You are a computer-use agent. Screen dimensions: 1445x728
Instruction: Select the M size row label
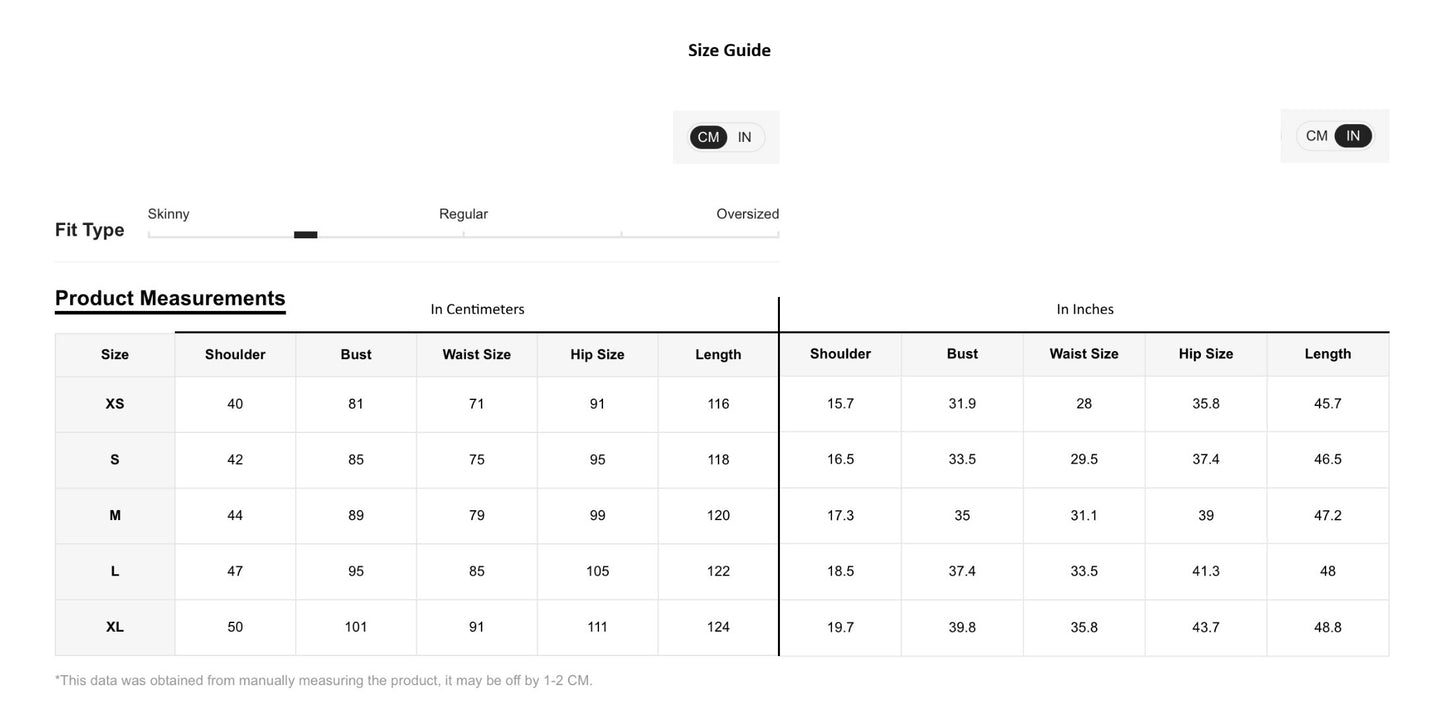115,516
